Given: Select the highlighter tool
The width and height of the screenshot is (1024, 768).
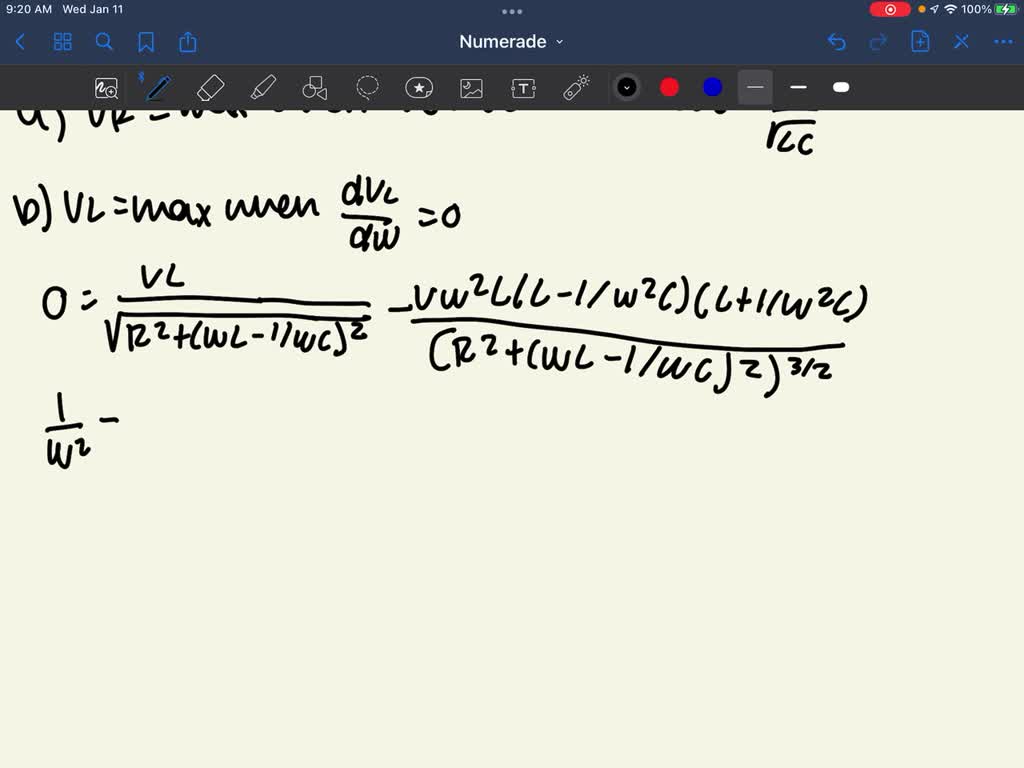Looking at the screenshot, I should click(x=263, y=87).
